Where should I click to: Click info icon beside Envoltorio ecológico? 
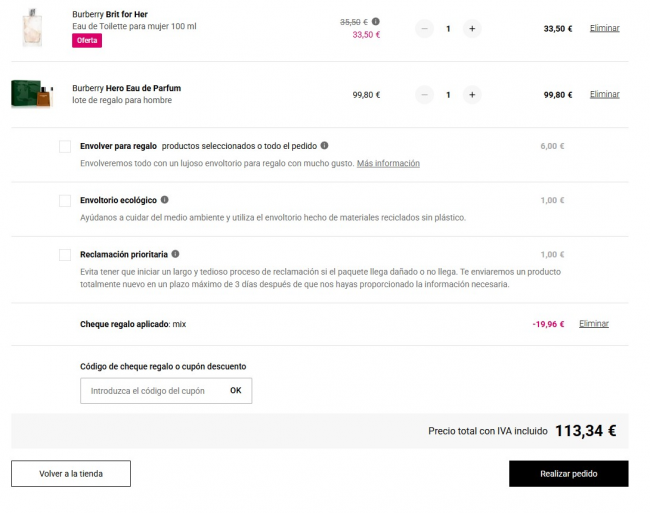165,200
